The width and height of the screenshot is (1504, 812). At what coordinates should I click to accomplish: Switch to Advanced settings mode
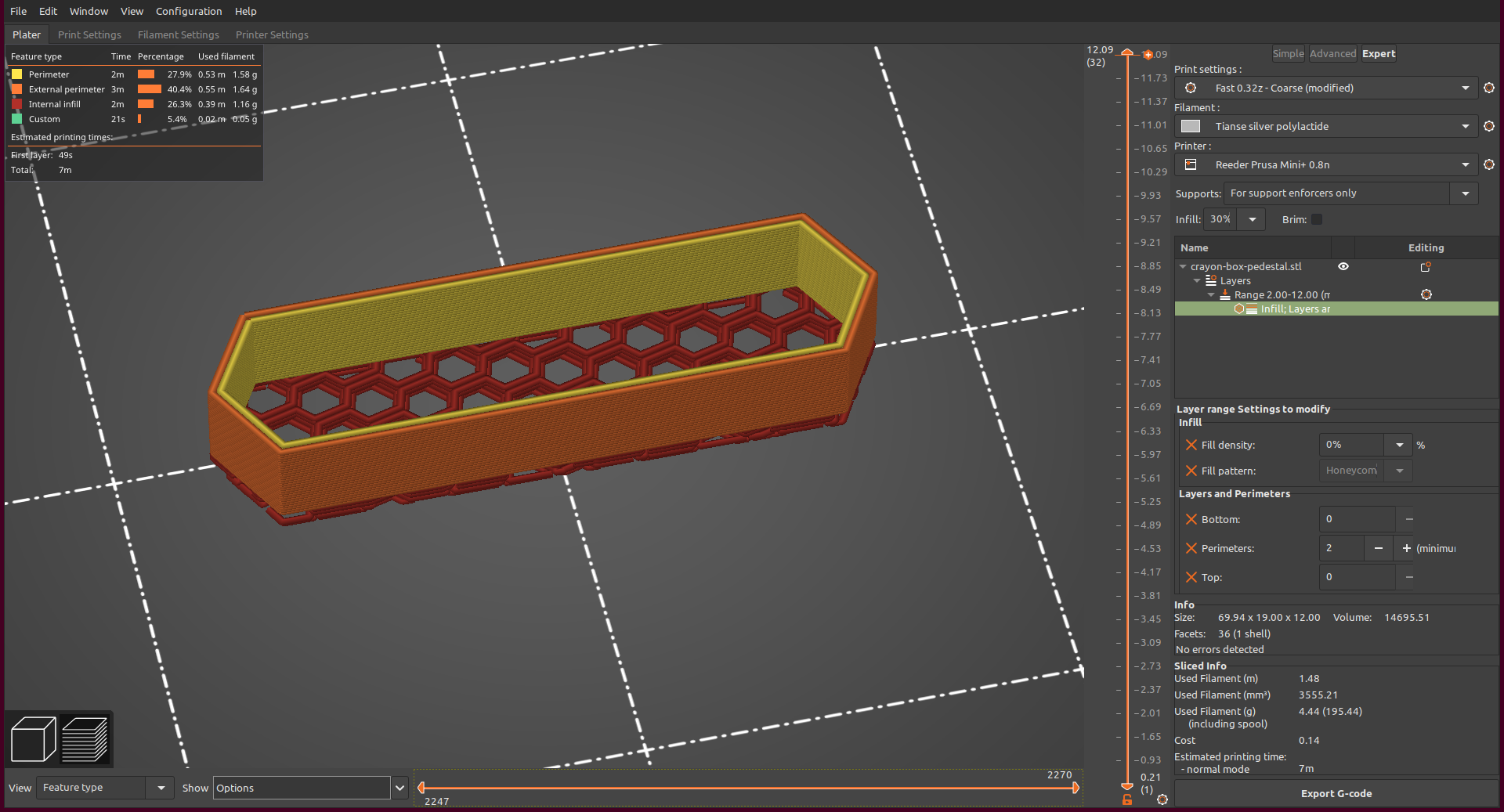1332,53
